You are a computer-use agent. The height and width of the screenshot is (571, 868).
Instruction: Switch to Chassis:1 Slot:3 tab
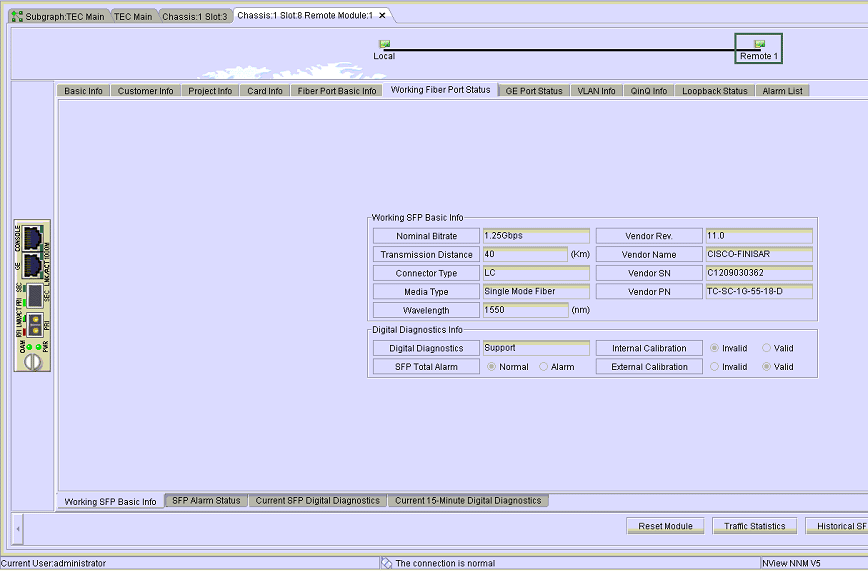pos(194,17)
